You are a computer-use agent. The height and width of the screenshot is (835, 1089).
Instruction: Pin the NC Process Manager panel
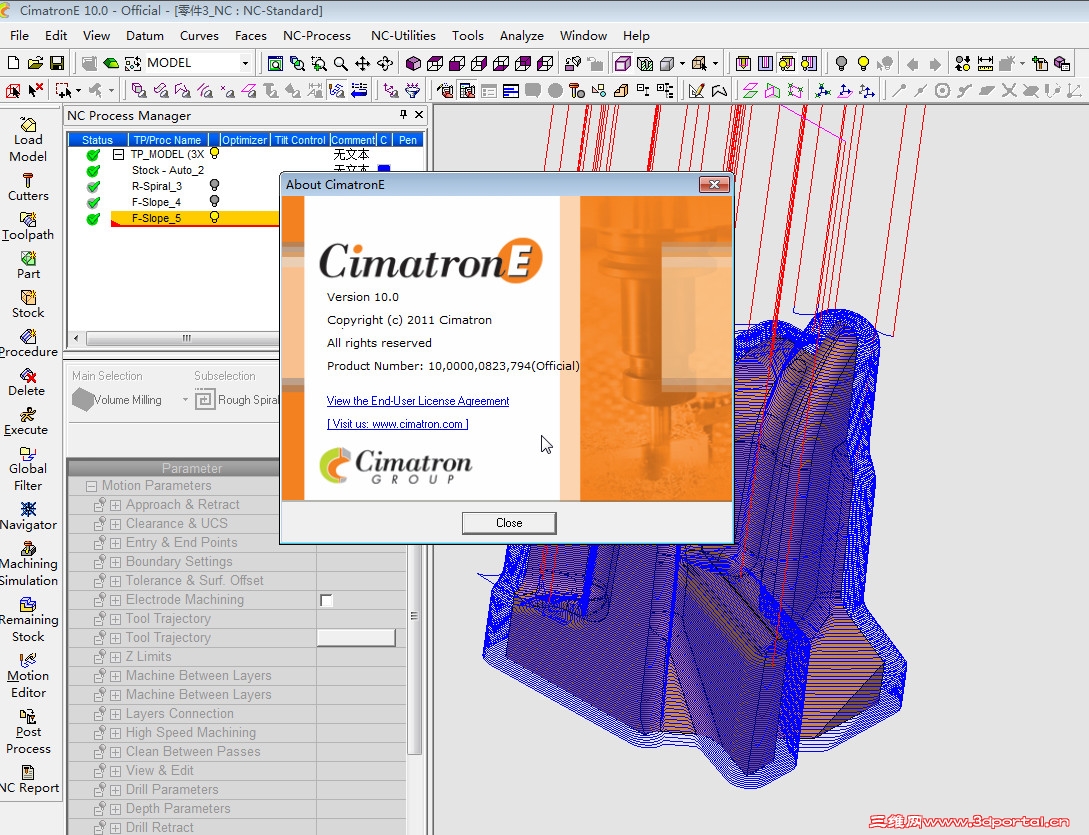click(404, 115)
